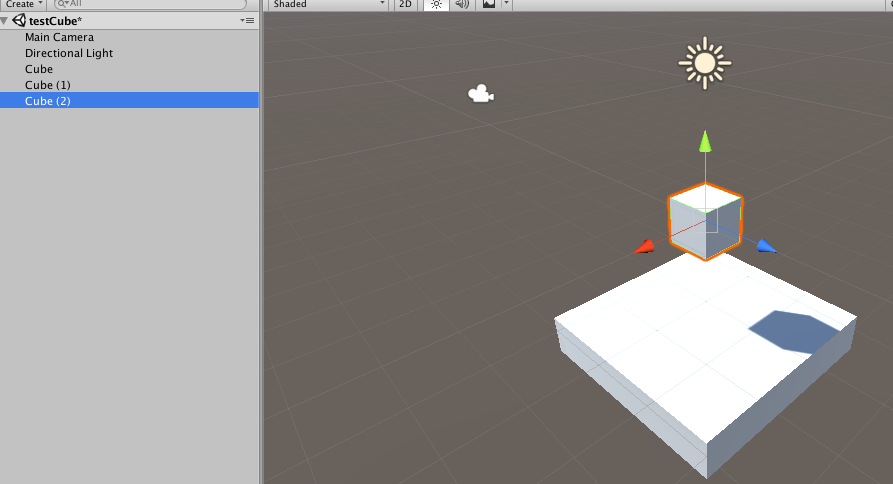
Task: Click the selected small cube in scene
Action: click(706, 222)
